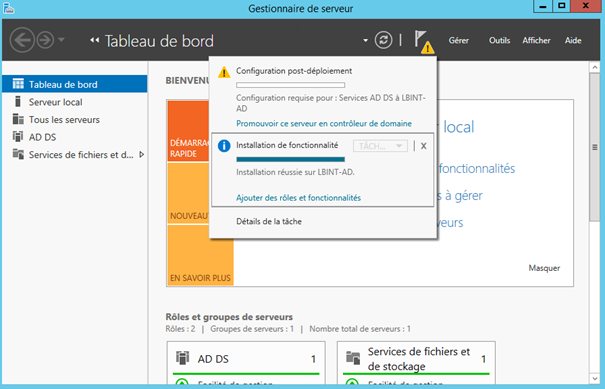This screenshot has width=605, height=389.
Task: Click Promouvoir ce serveur en contrôleur de domaine
Action: [324, 123]
